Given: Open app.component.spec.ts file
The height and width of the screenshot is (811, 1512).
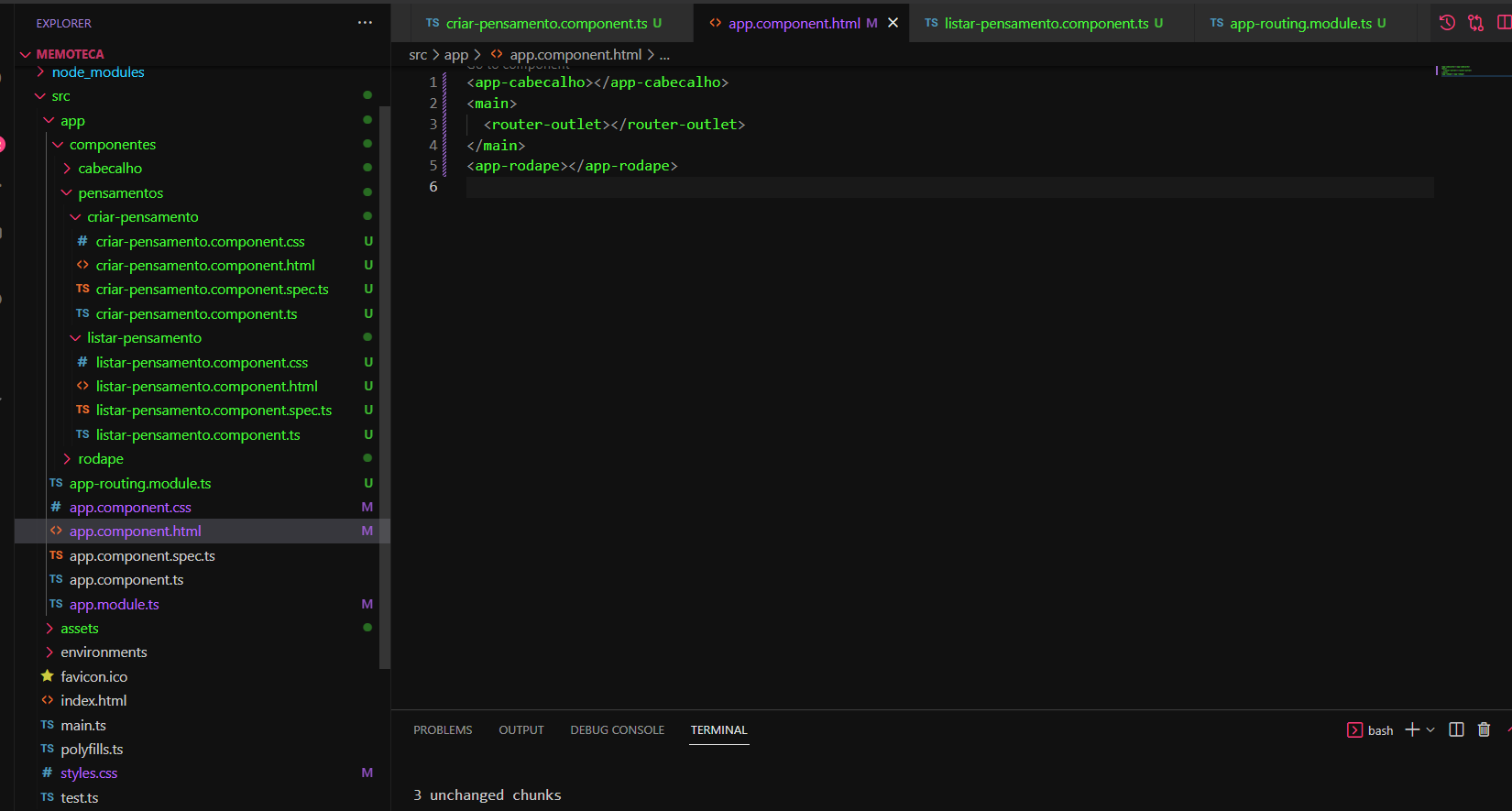Looking at the screenshot, I should [x=142, y=556].
